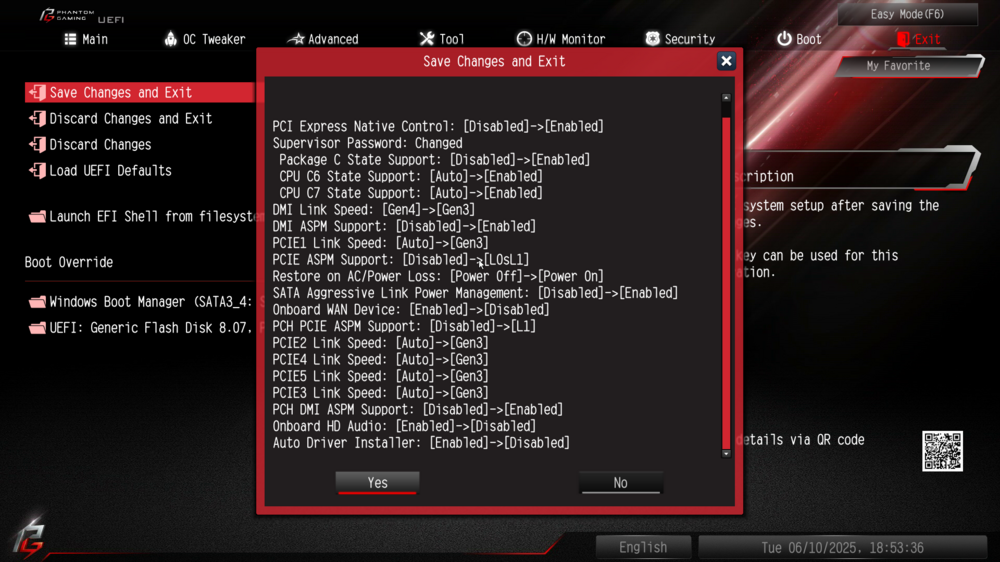The height and width of the screenshot is (562, 1000).
Task: Click the English language button
Action: [x=643, y=547]
